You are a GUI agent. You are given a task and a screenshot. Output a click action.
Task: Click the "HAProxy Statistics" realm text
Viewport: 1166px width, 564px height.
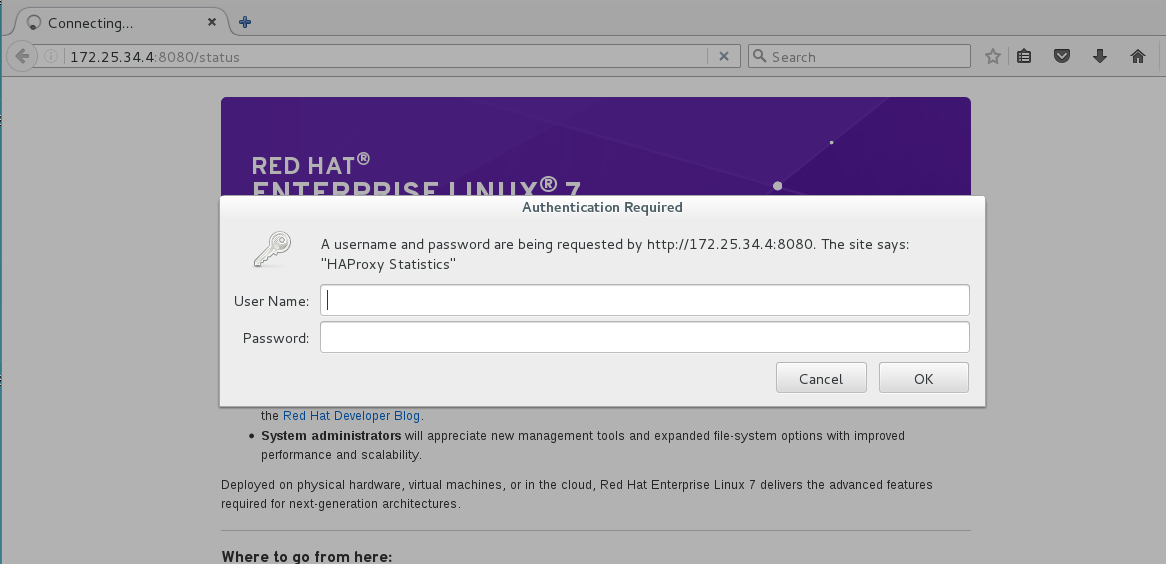coord(388,264)
